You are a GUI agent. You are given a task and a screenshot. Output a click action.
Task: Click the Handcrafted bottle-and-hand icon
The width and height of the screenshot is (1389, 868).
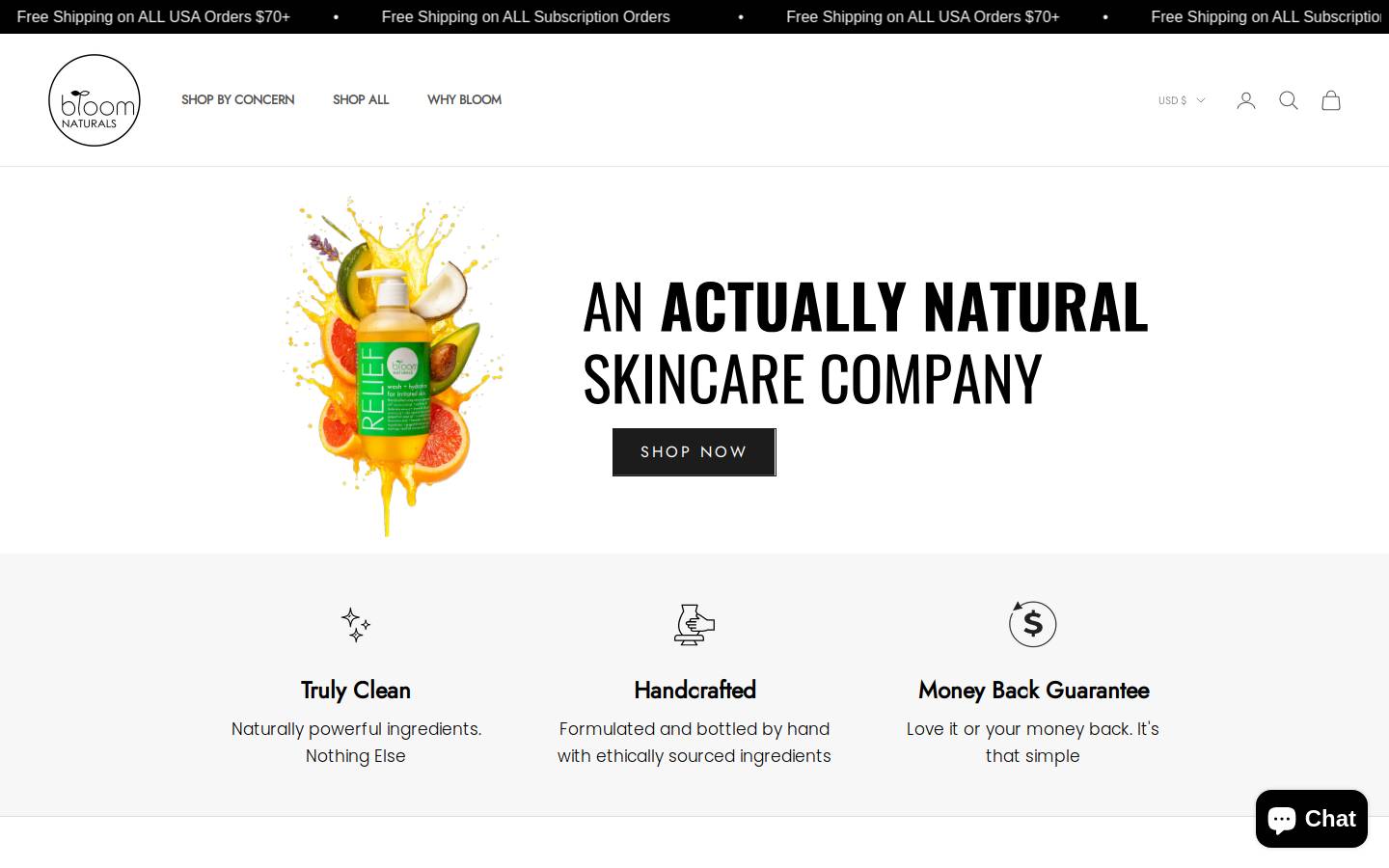tap(694, 625)
